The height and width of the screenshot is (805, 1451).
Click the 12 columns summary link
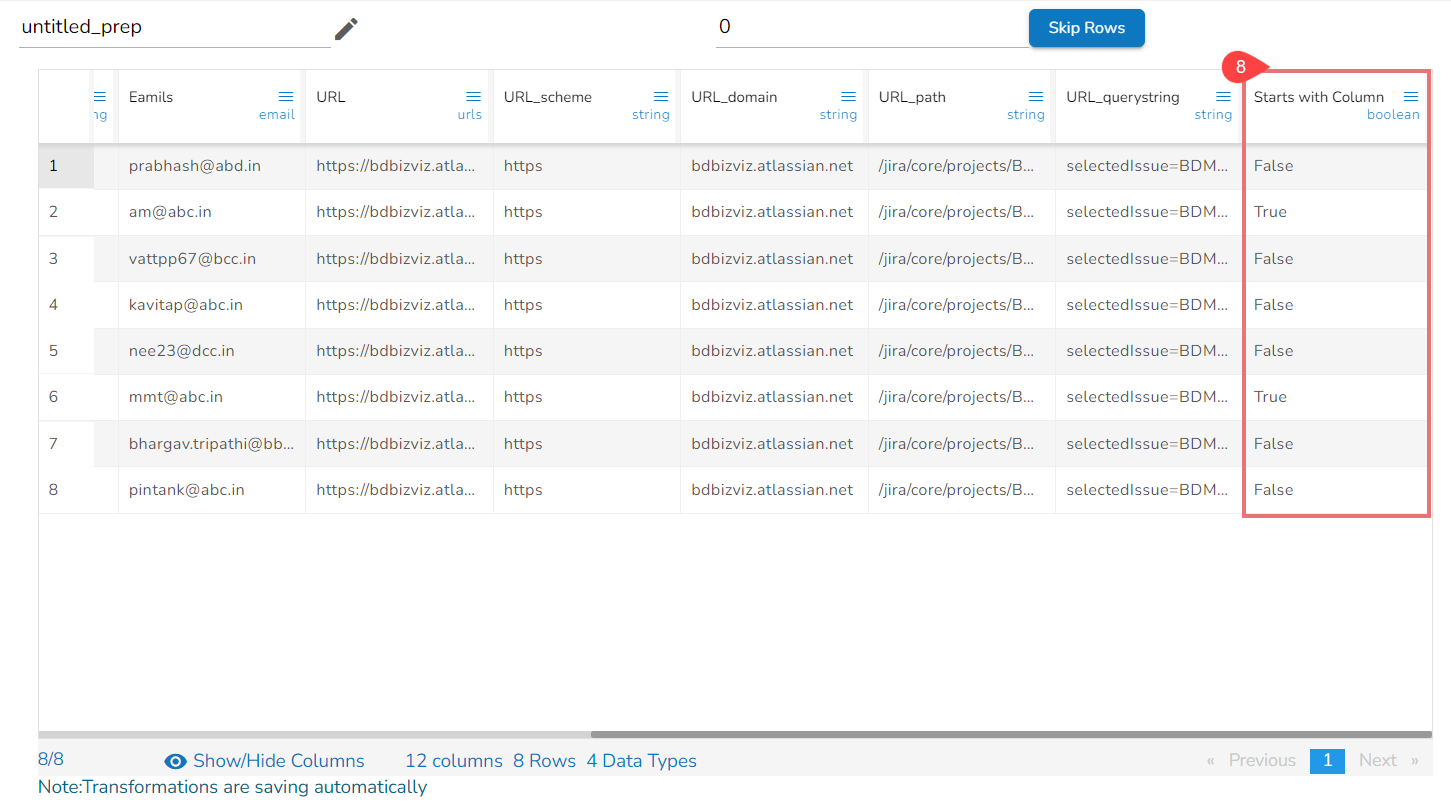click(453, 761)
